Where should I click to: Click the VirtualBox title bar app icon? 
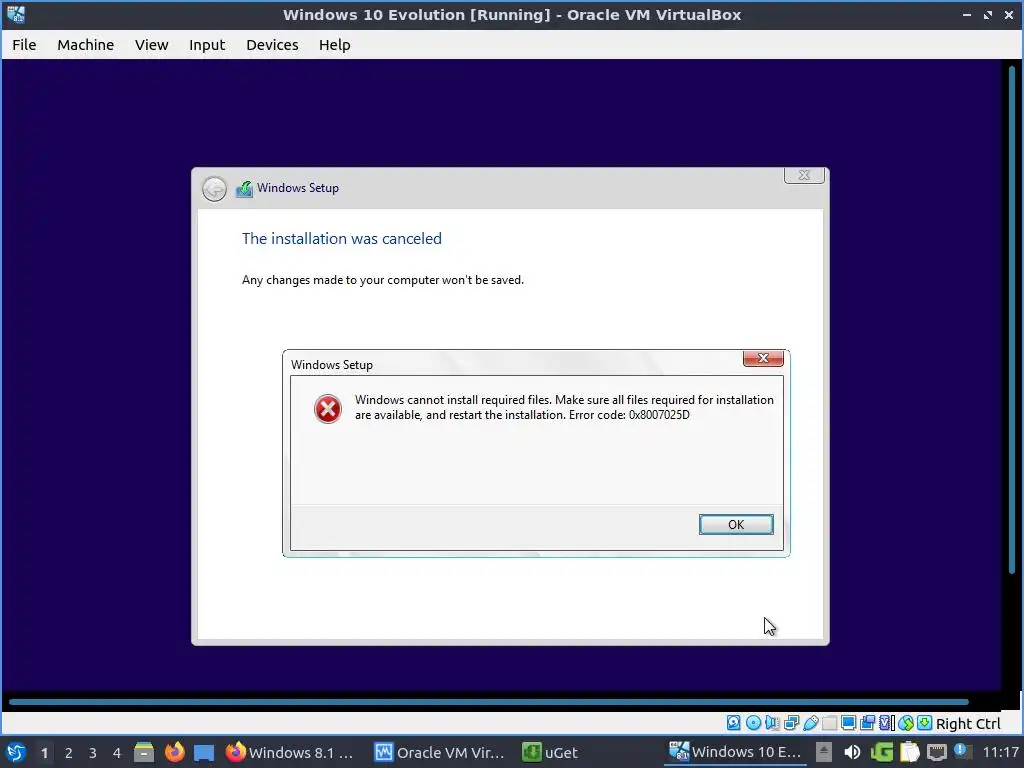coord(16,14)
